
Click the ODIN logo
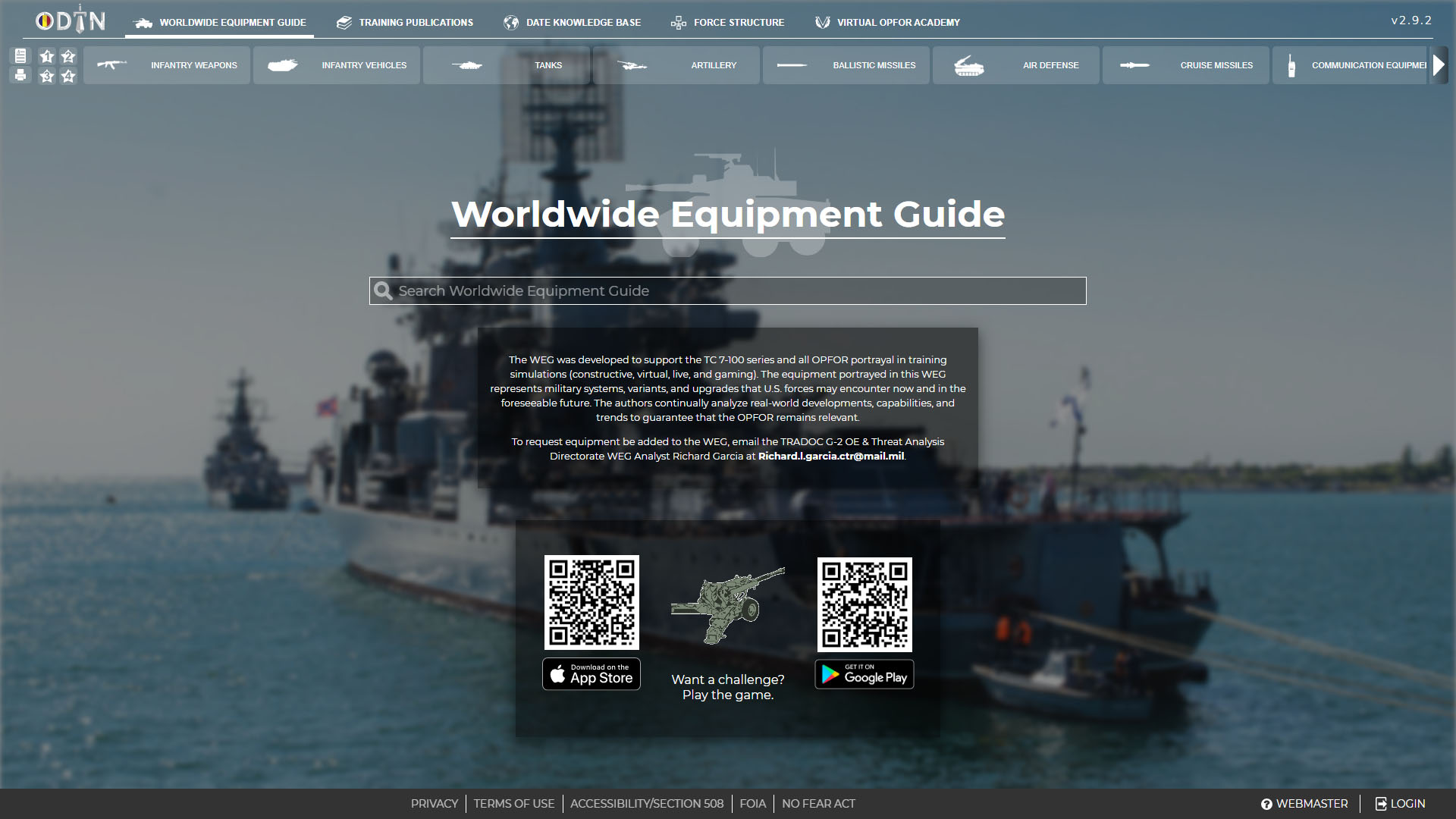coord(71,20)
